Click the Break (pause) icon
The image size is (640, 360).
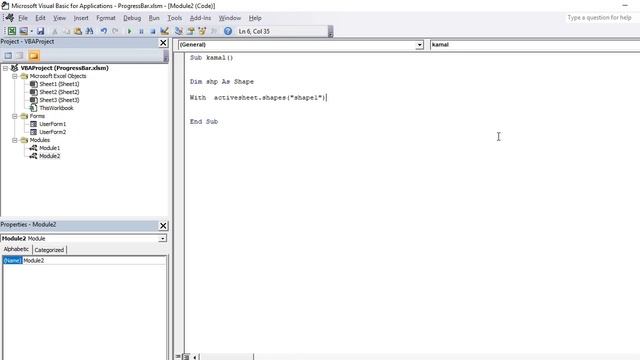tap(141, 31)
